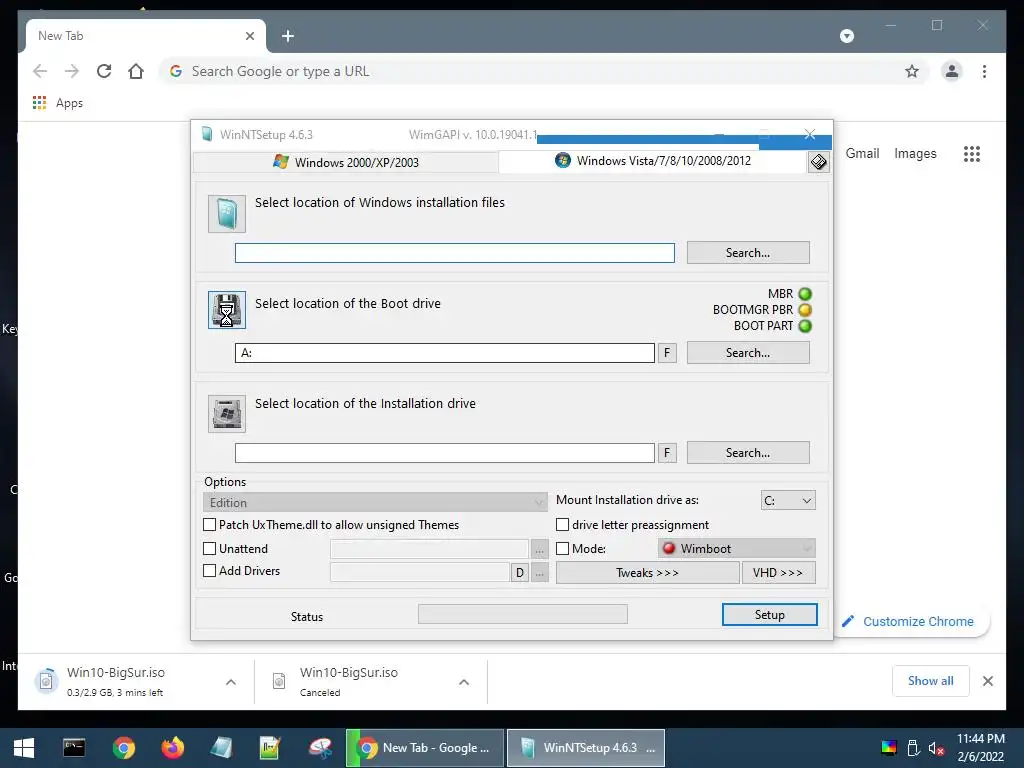Open the Apps bookmarks shortcut
The height and width of the screenshot is (768, 1024).
tap(57, 103)
